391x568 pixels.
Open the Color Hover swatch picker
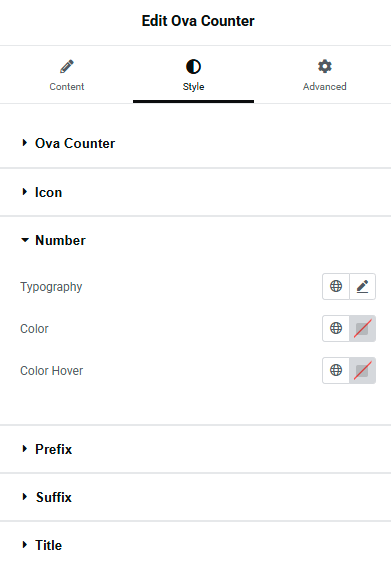pos(362,370)
